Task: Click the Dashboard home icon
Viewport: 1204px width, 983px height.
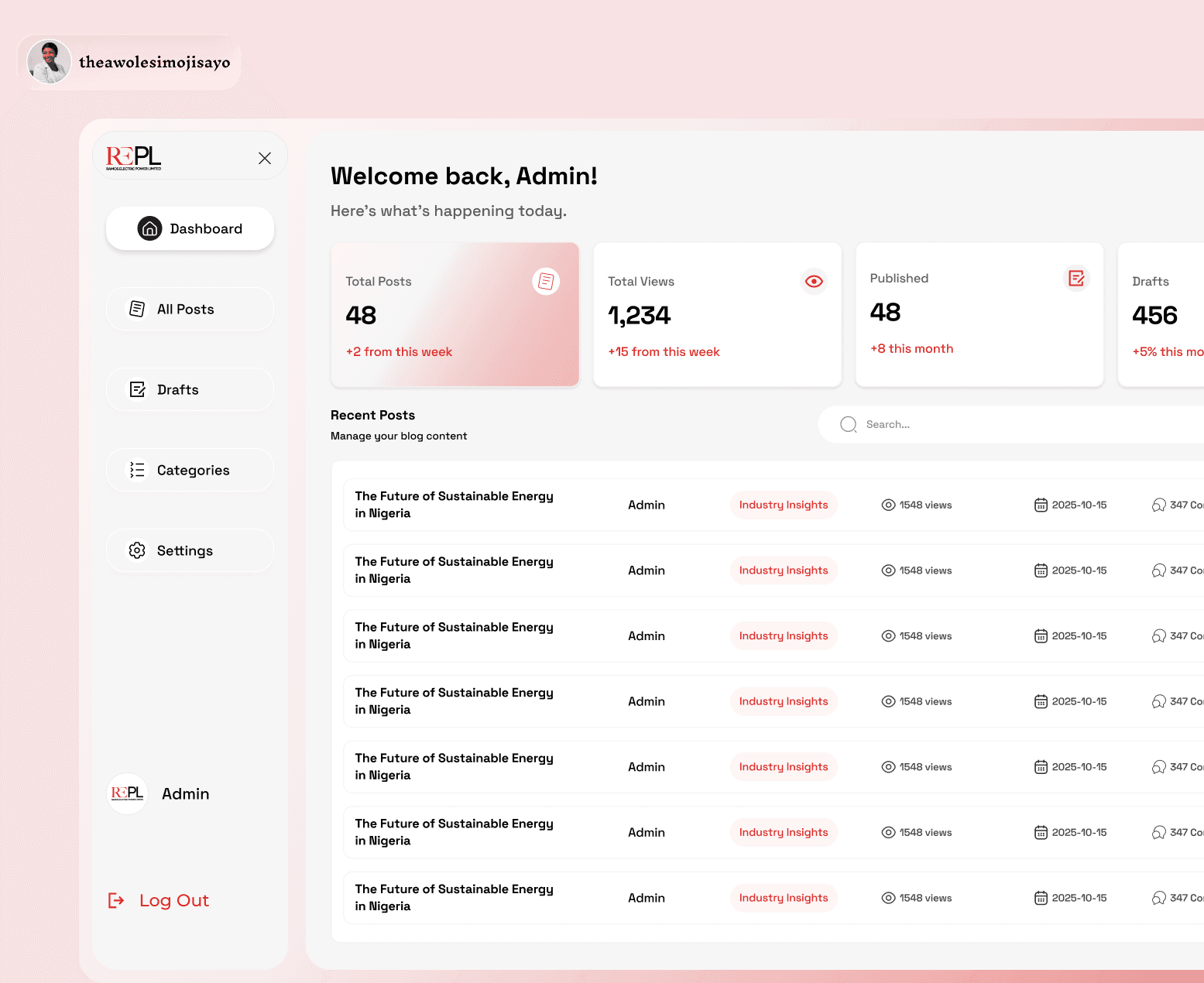Action: click(x=149, y=228)
